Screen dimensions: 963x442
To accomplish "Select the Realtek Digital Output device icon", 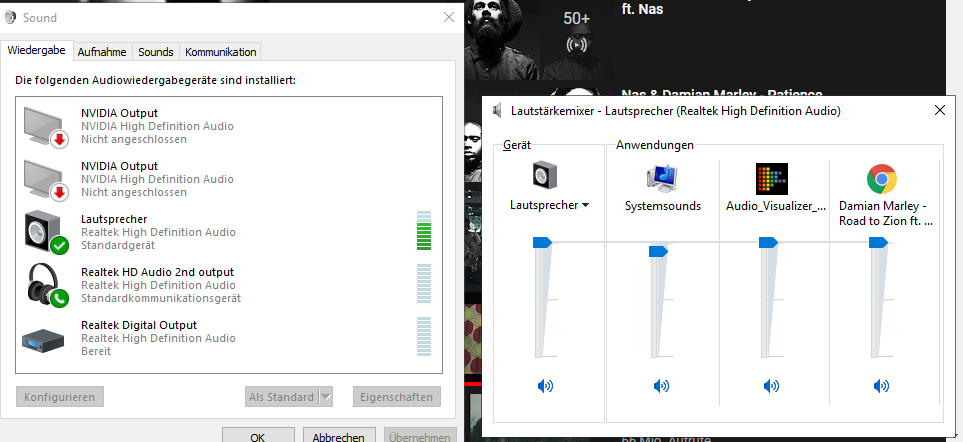I will click(x=43, y=339).
